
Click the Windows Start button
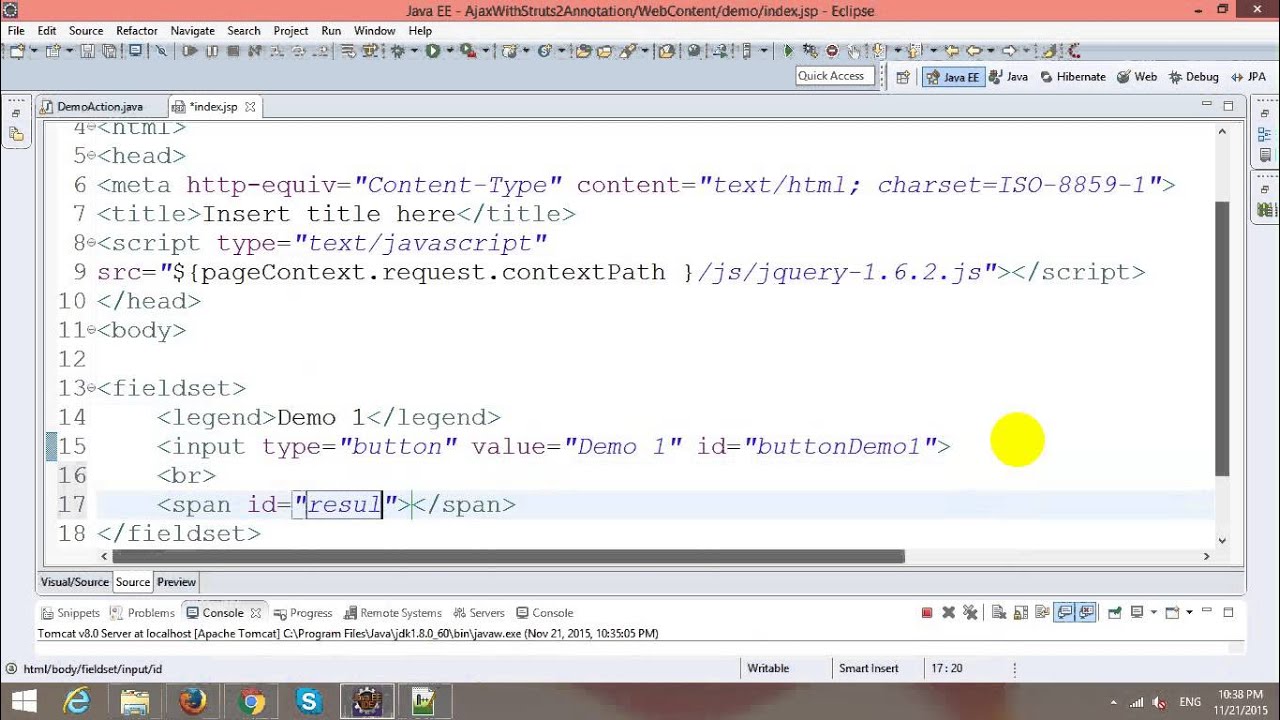[x=24, y=701]
